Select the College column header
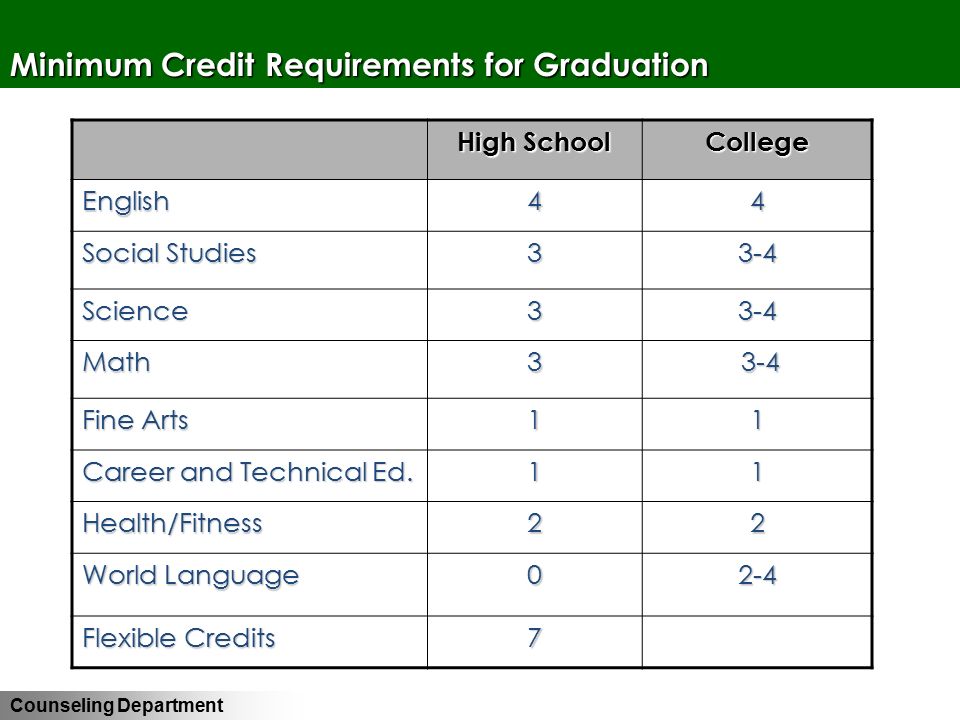960x720 pixels. [x=757, y=142]
